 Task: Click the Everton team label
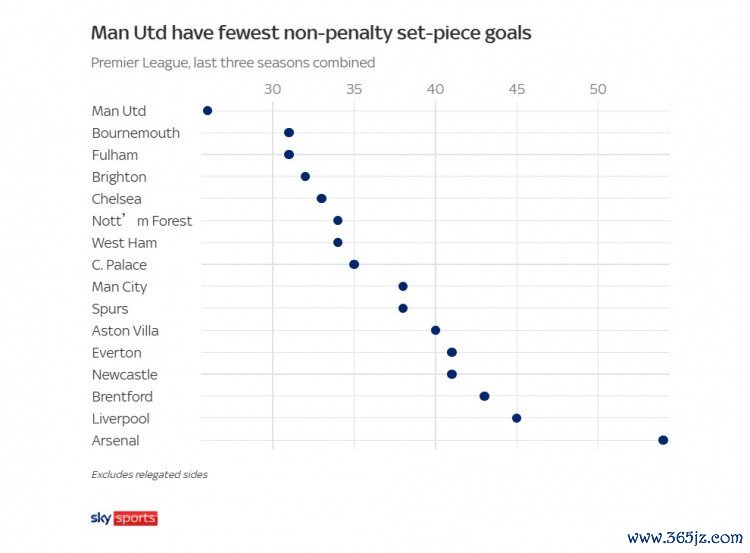click(x=116, y=353)
